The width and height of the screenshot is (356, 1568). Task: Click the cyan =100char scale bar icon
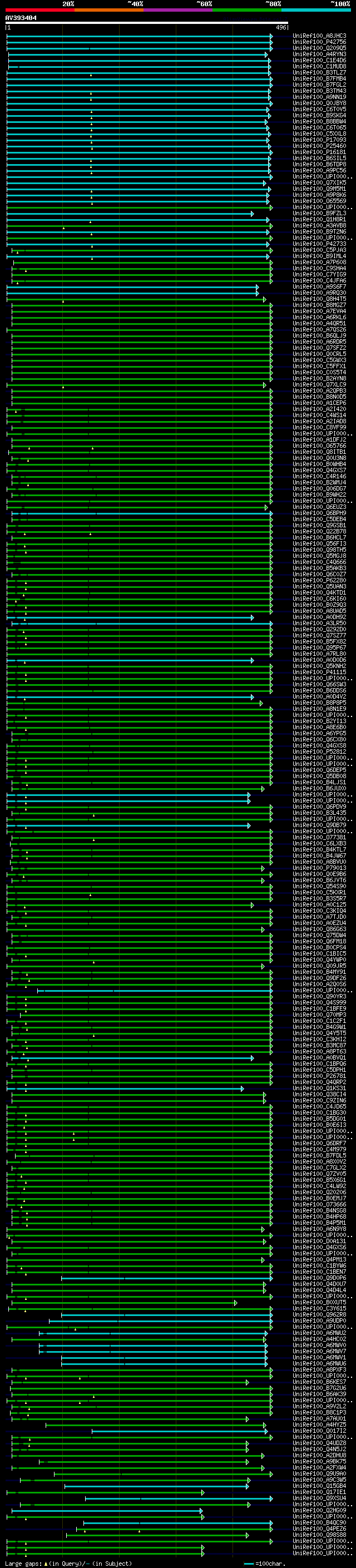pyautogui.click(x=248, y=1563)
